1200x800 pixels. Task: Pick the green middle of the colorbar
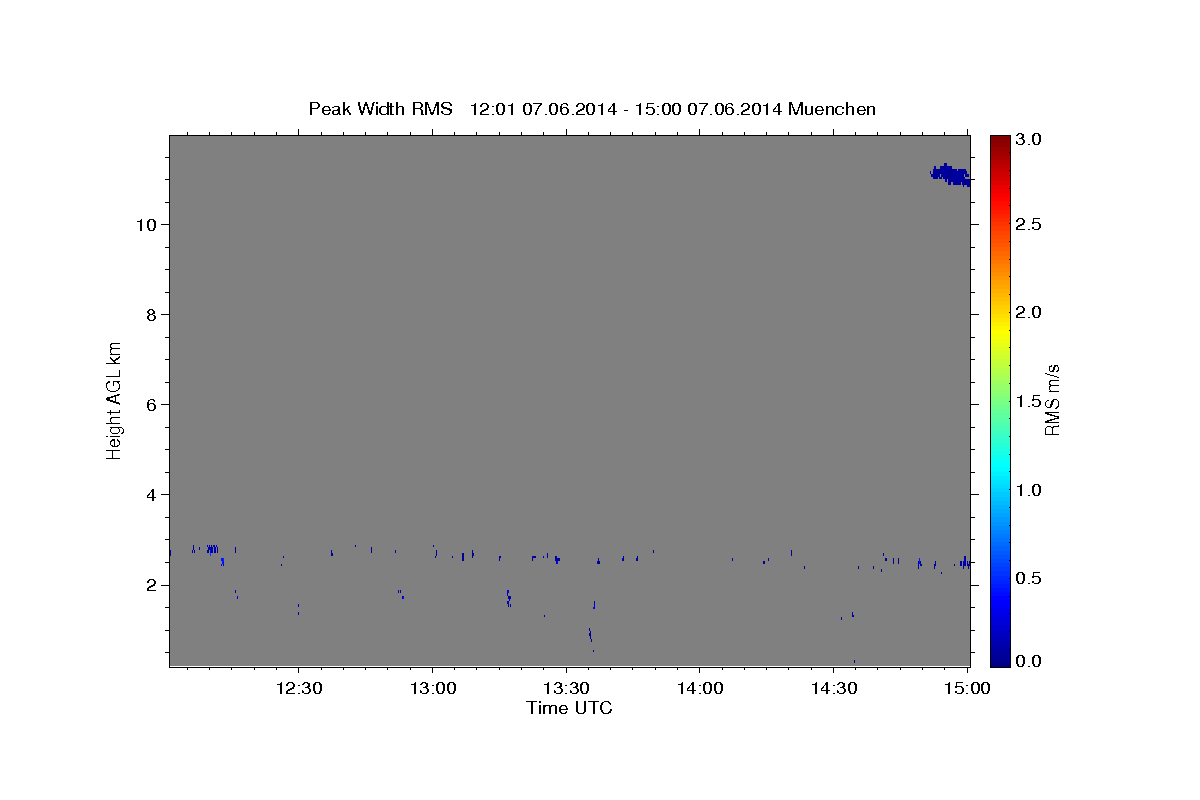click(1000, 400)
